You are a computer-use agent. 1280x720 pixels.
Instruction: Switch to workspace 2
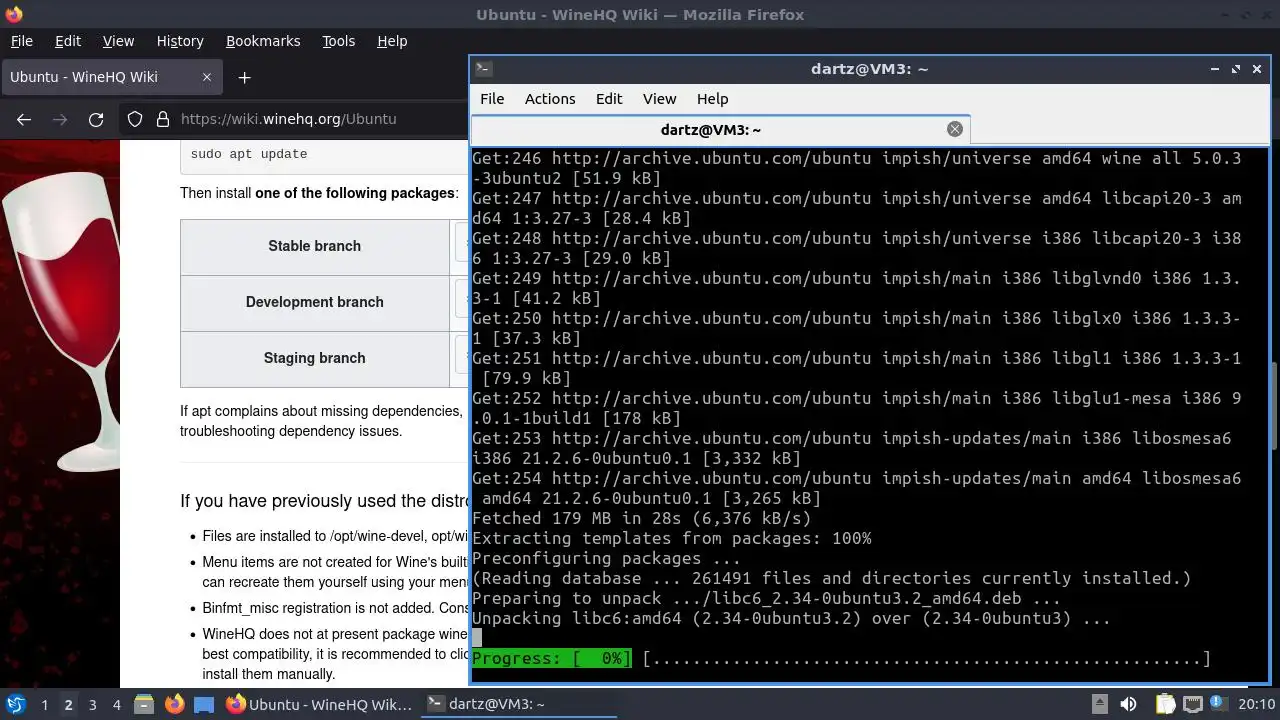pos(68,704)
